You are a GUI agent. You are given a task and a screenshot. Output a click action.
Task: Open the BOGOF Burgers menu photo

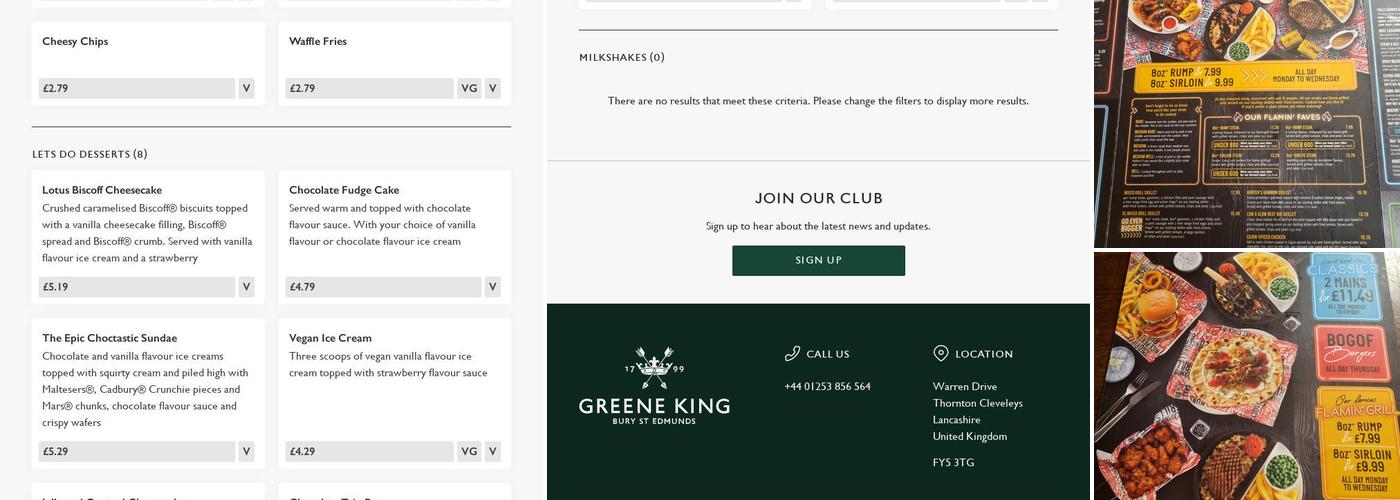1240,376
